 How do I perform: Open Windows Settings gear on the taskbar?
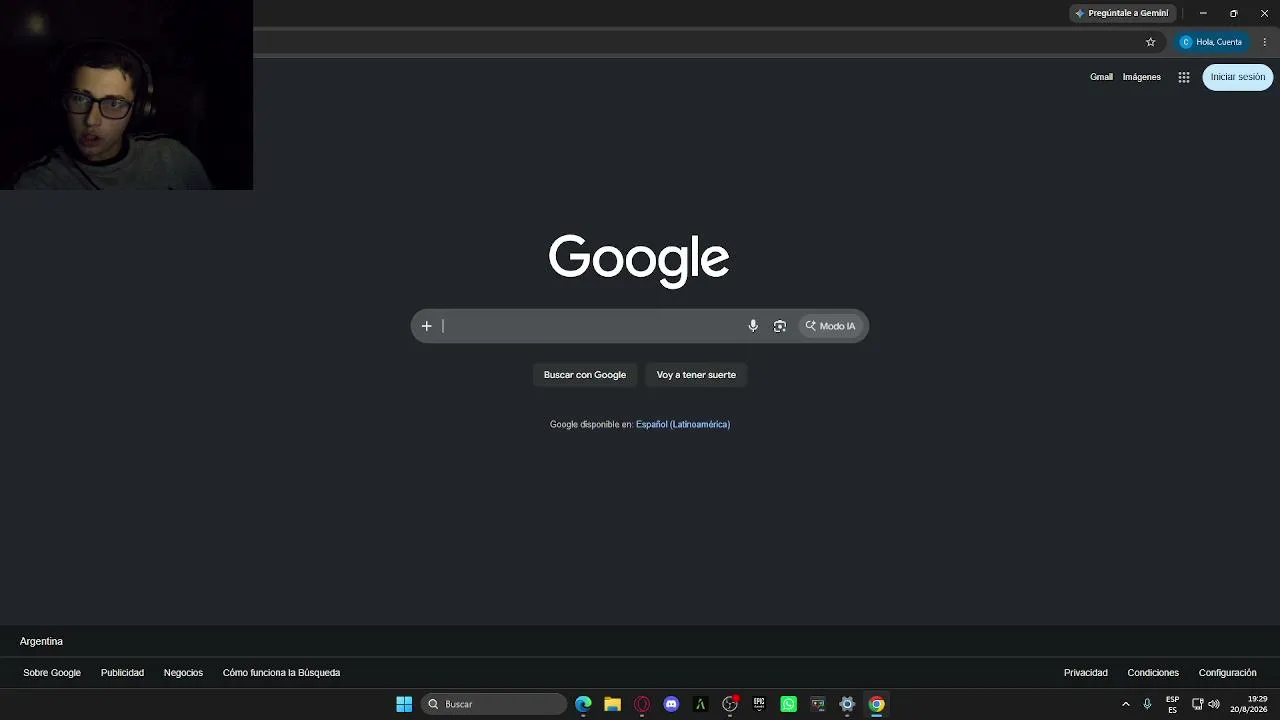tap(847, 704)
